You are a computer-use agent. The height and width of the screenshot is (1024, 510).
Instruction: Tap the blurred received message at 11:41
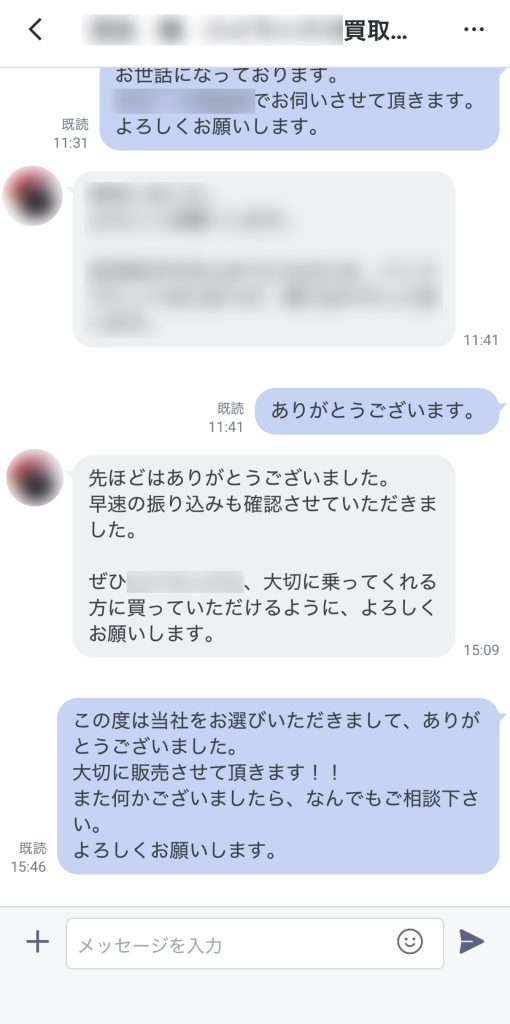264,259
